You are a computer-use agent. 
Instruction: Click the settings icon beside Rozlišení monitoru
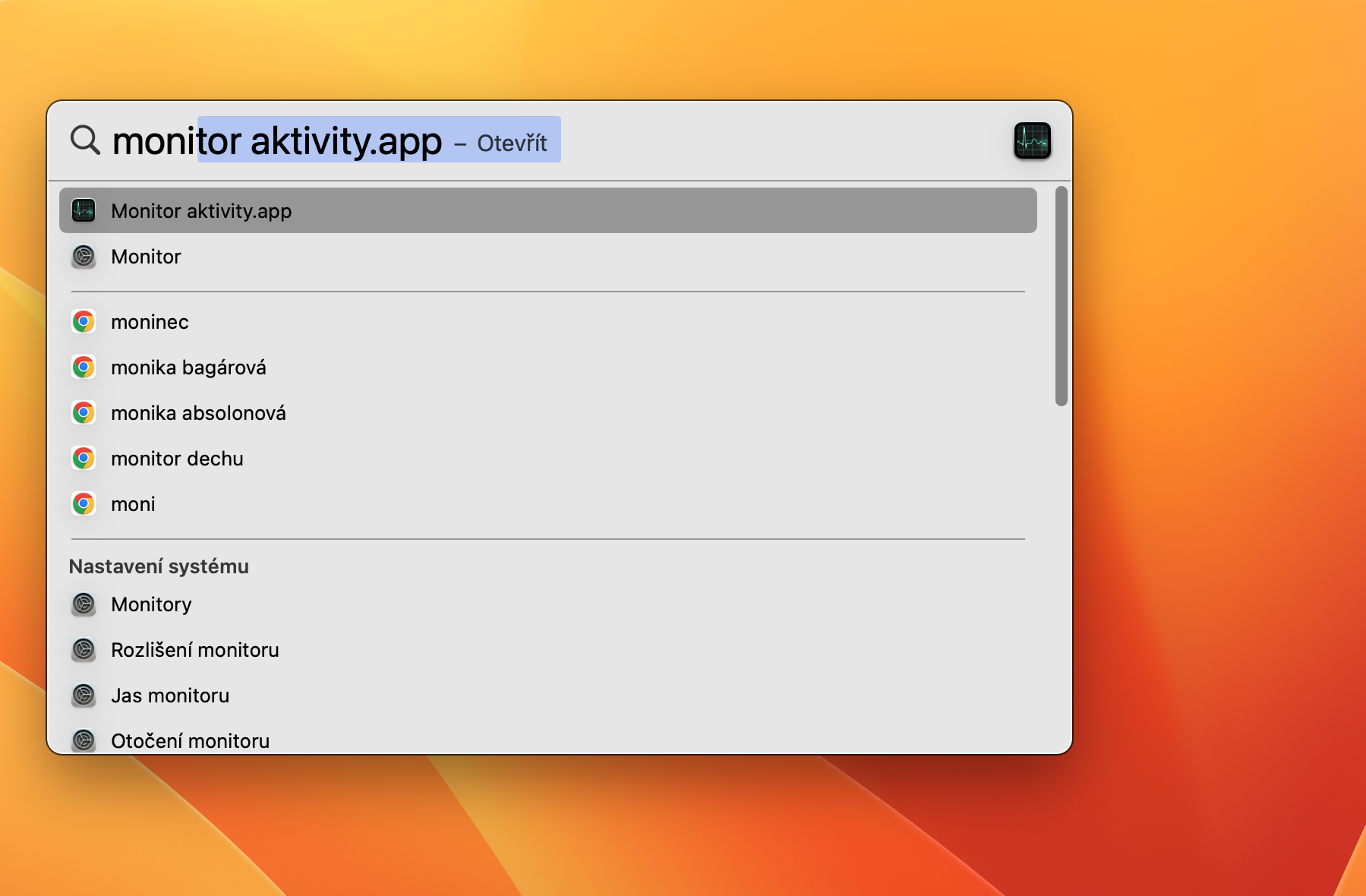point(84,650)
